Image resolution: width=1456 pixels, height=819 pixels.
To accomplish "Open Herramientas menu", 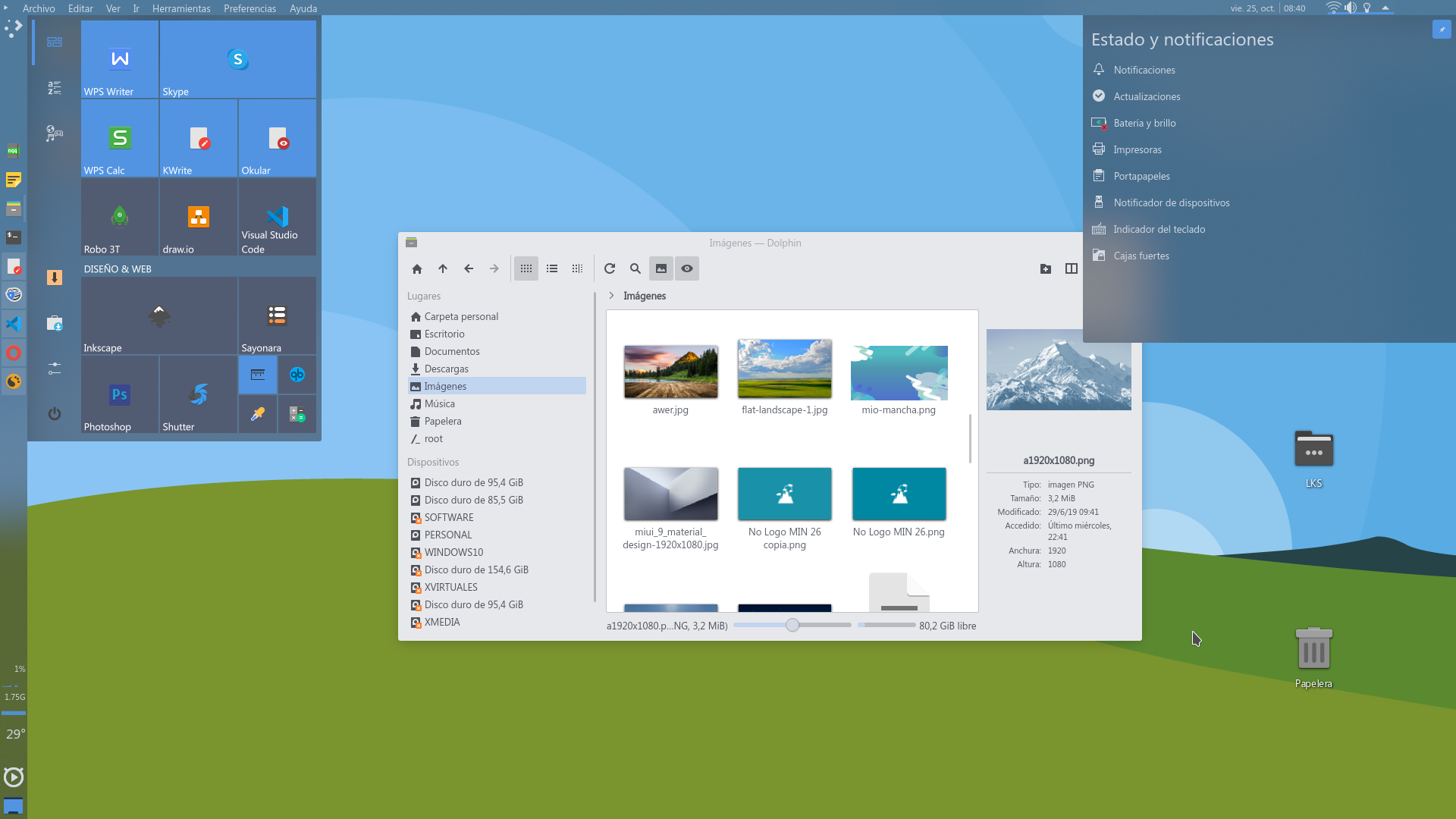I will (181, 8).
